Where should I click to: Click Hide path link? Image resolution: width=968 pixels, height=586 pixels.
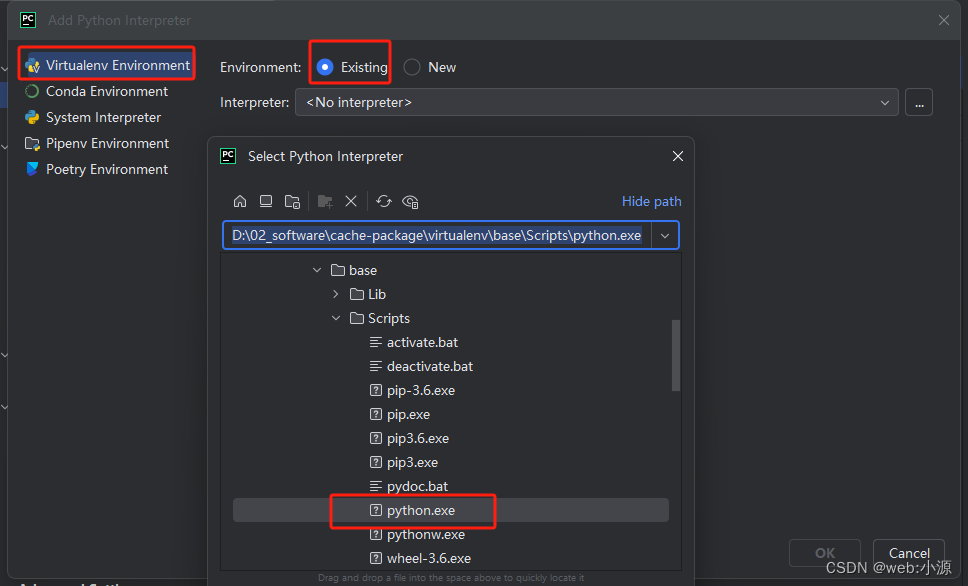click(x=651, y=201)
